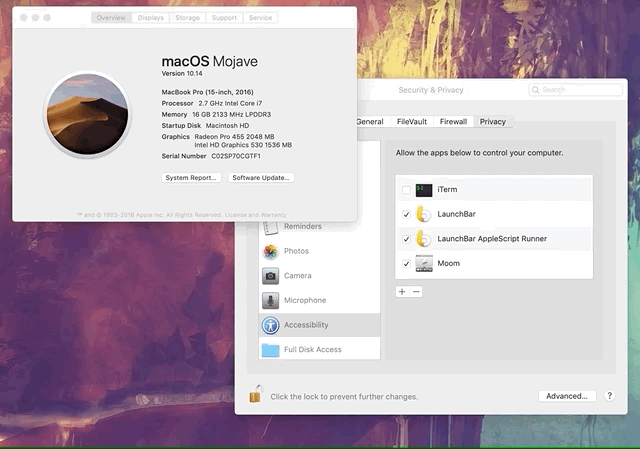The width and height of the screenshot is (640, 449).
Task: Click the iTerm app icon in the list
Action: tap(424, 190)
